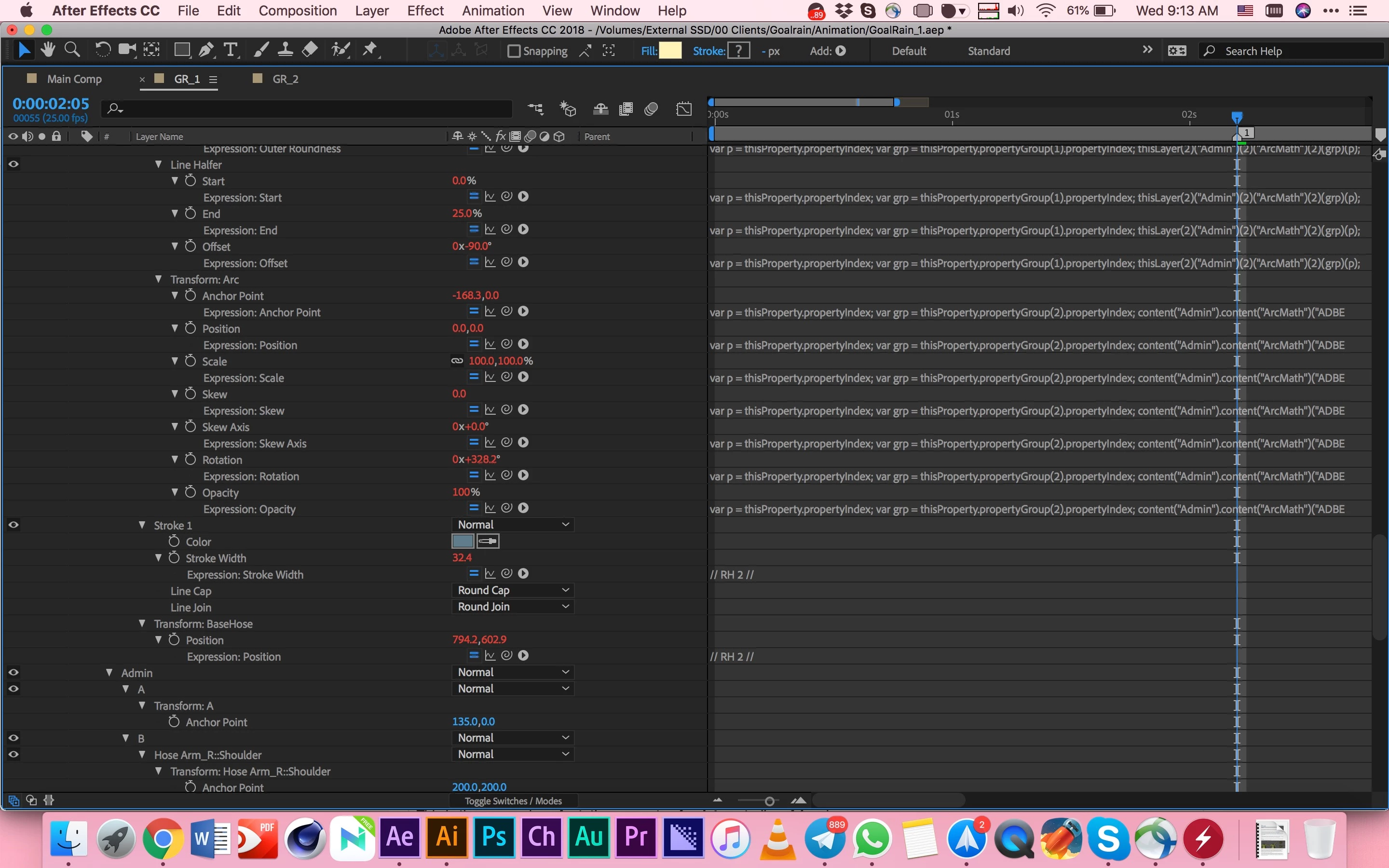
Task: Select the Zoom magnifier tool
Action: 72,51
